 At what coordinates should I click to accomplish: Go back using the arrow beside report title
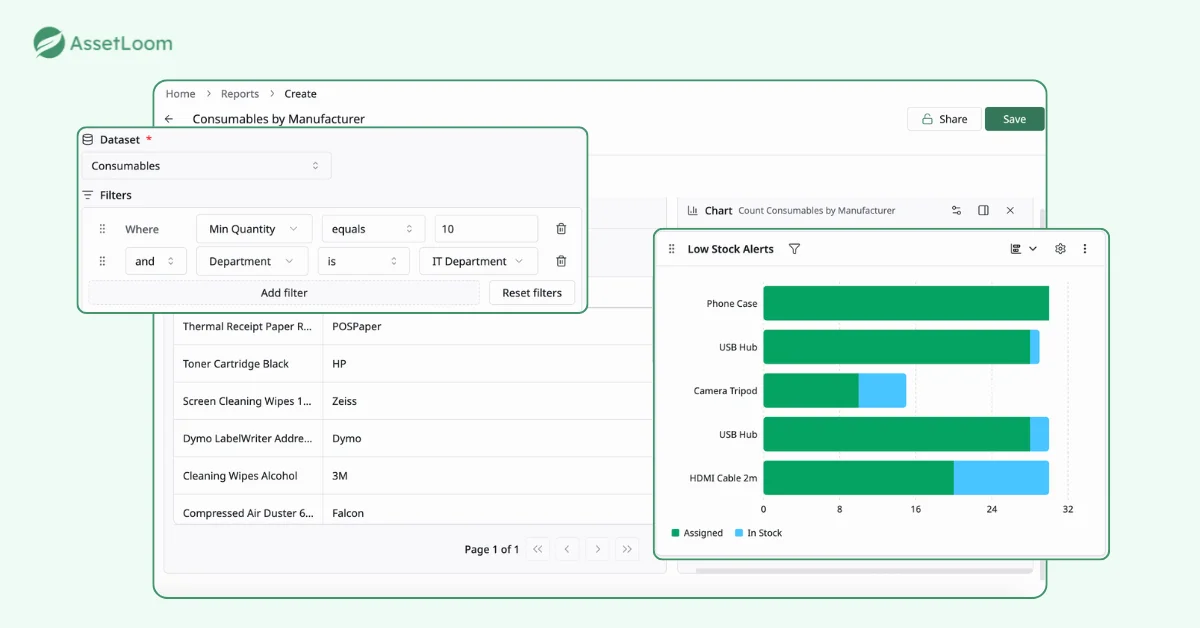coord(169,119)
